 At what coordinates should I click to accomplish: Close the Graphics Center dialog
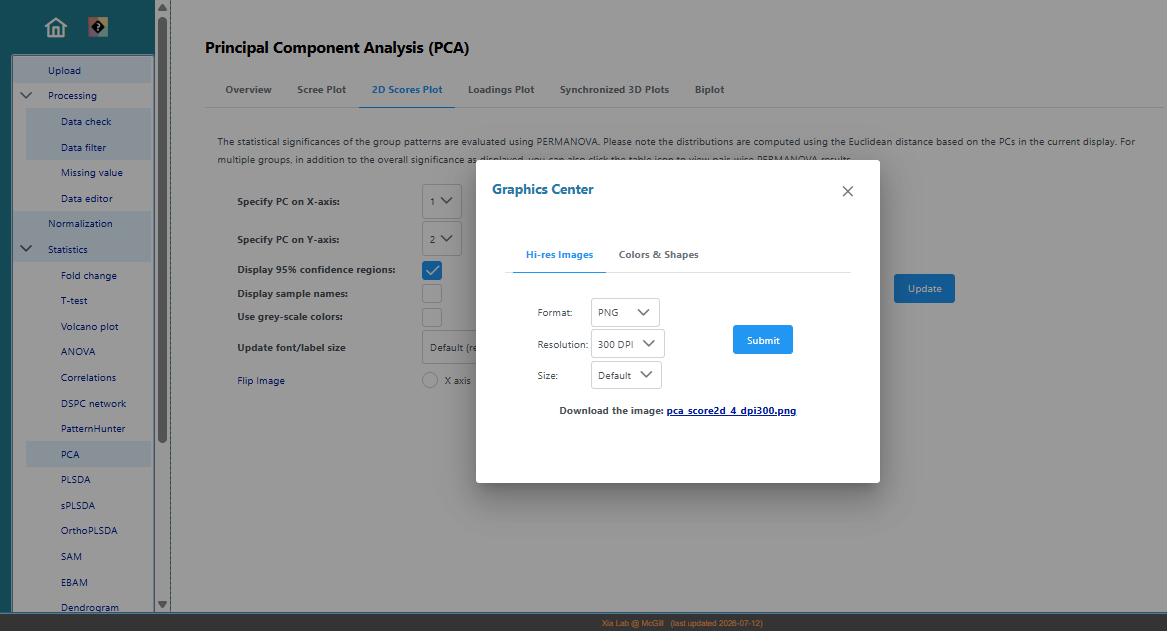click(x=848, y=191)
